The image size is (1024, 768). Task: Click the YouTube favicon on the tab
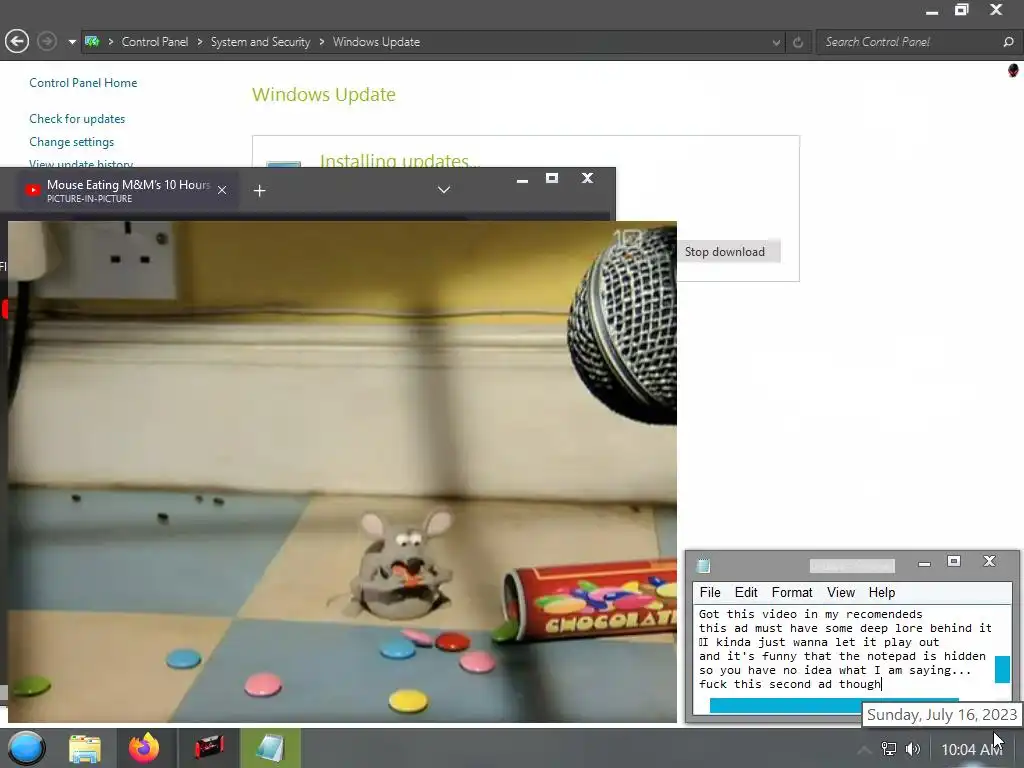coord(33,190)
